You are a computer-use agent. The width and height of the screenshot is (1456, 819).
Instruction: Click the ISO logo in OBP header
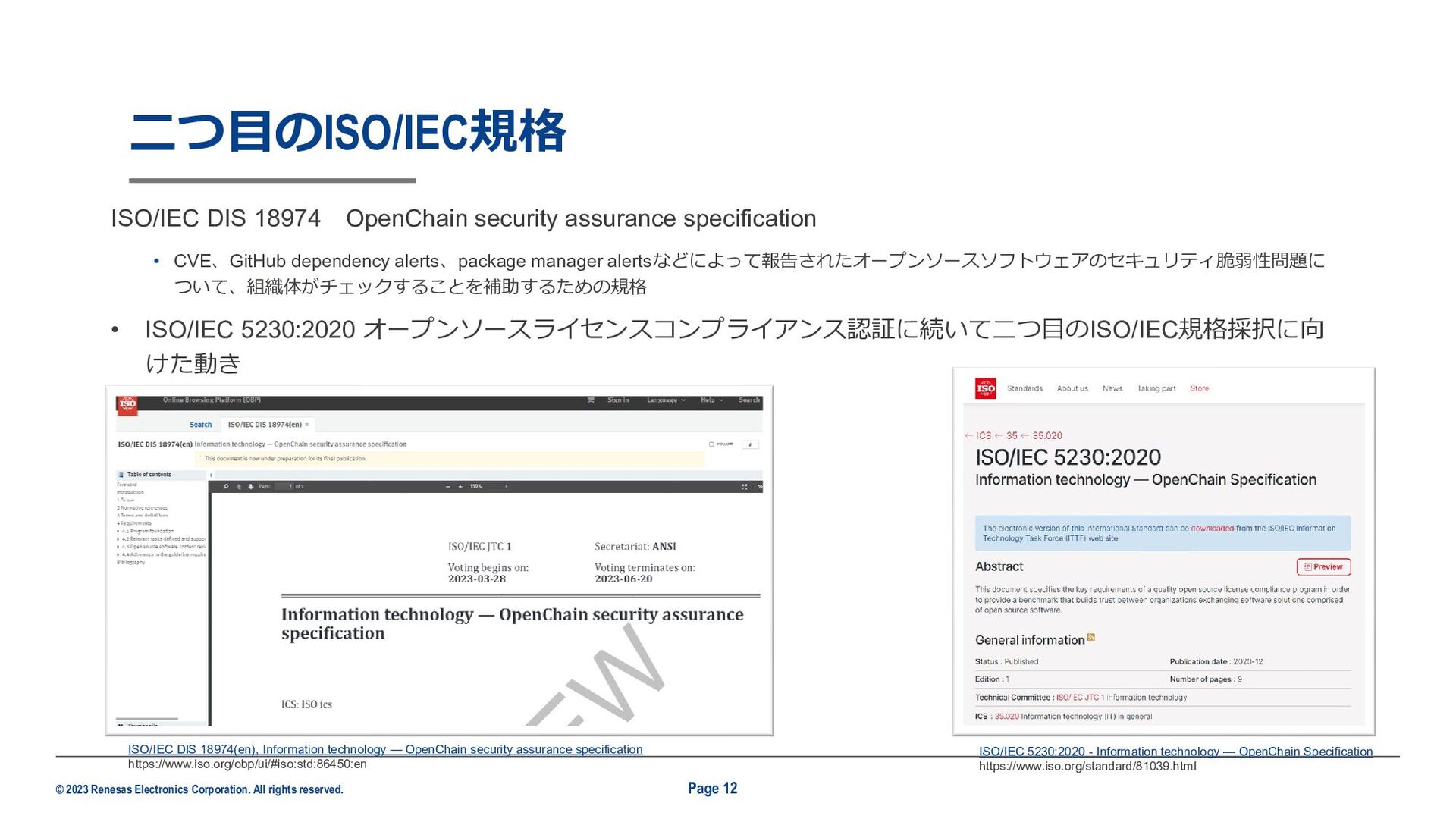coord(127,404)
